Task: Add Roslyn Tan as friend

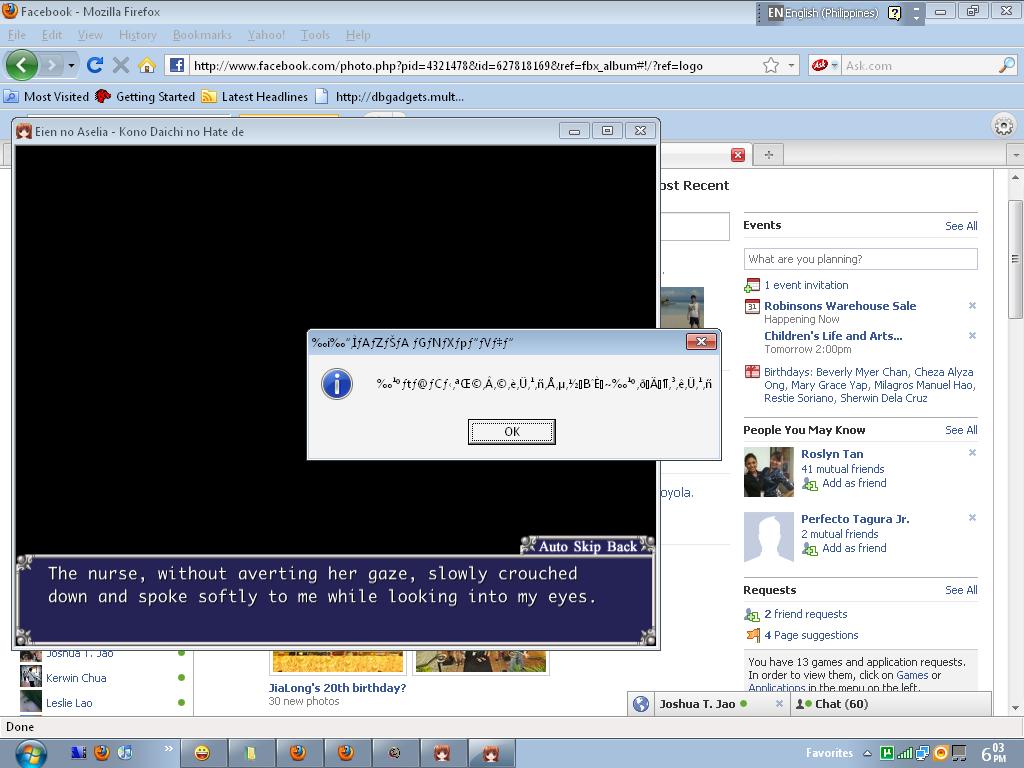Action: pos(854,483)
